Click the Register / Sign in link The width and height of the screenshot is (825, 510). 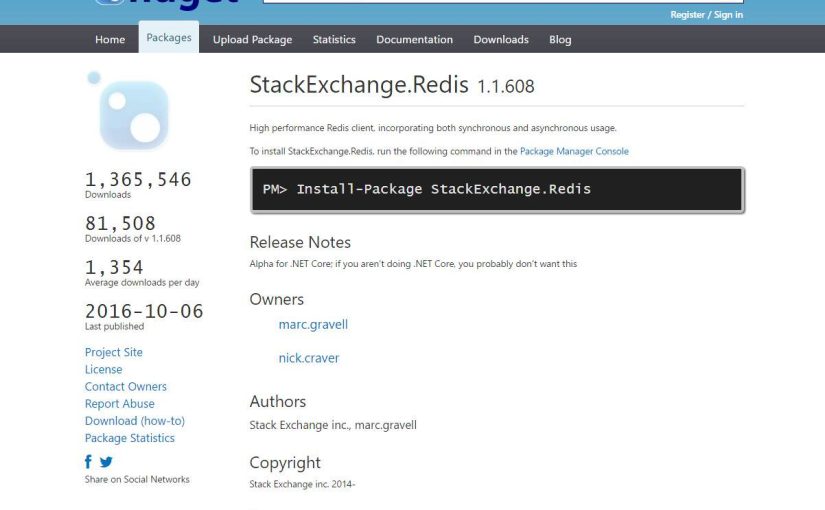point(706,15)
